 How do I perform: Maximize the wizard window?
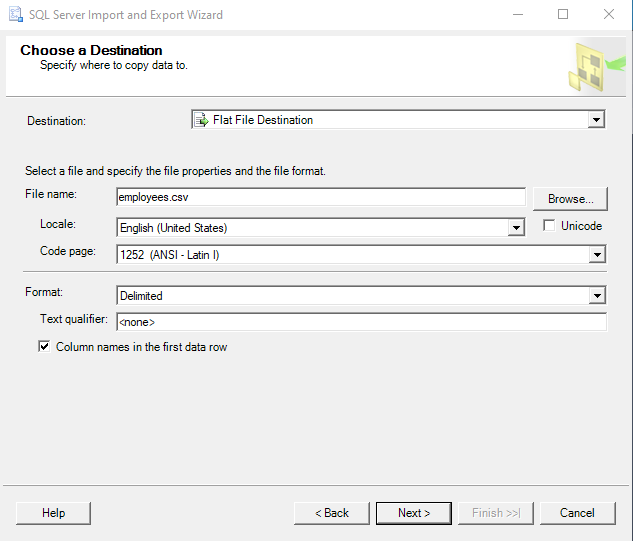coord(563,15)
